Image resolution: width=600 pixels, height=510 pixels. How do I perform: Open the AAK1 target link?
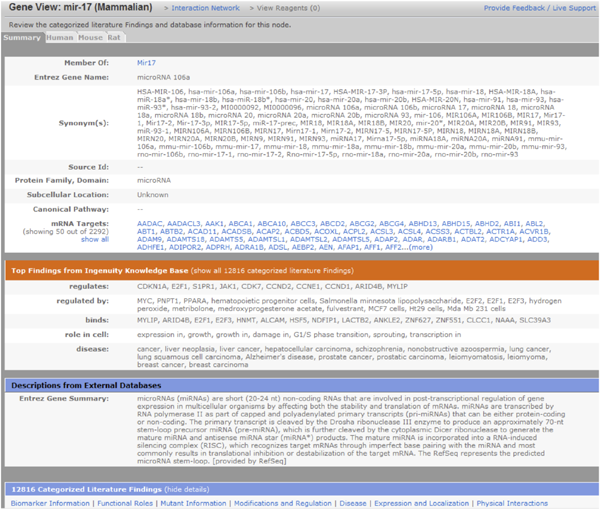coord(214,224)
